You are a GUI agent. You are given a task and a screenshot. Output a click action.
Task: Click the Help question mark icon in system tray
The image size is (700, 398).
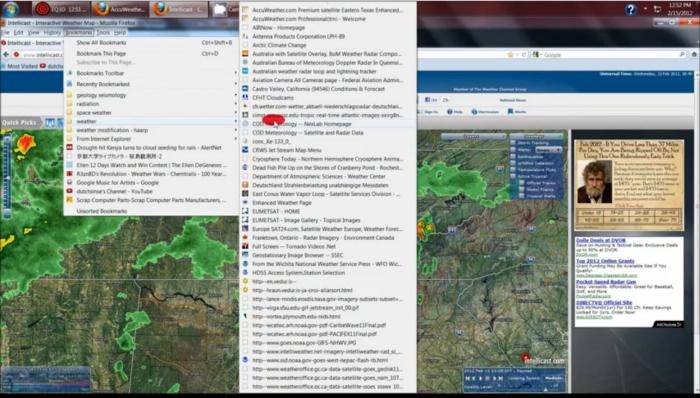[x=630, y=10]
